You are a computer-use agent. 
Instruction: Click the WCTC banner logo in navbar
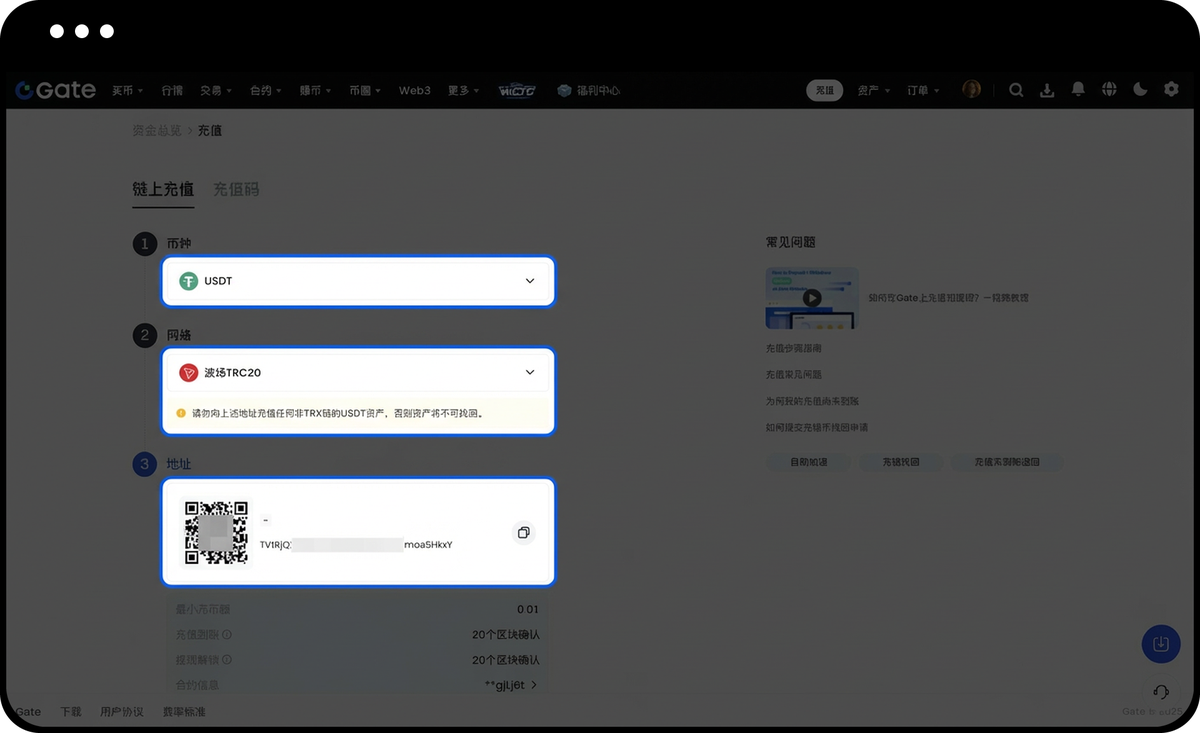(x=517, y=90)
